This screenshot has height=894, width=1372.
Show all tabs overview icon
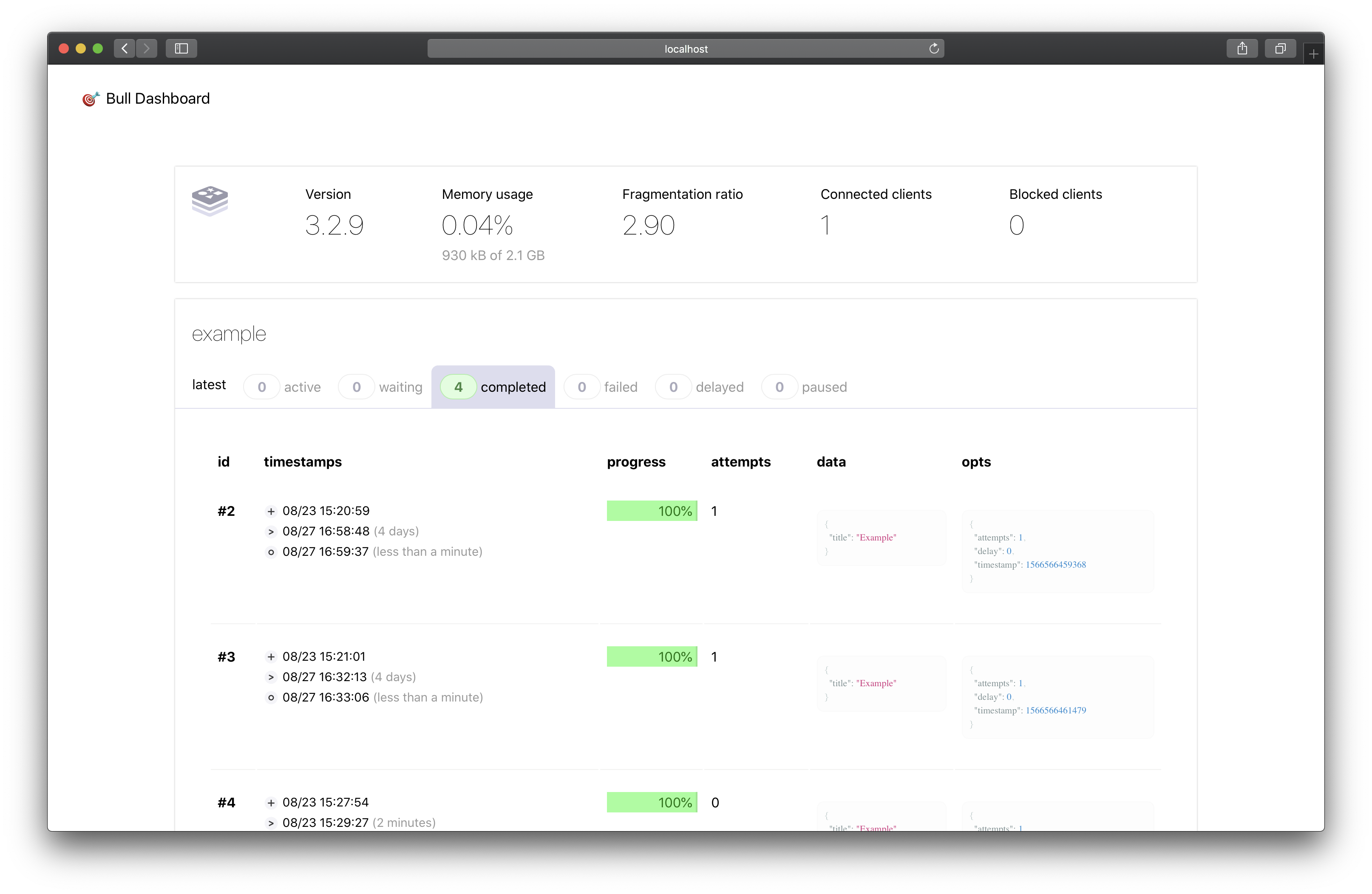coord(1280,48)
